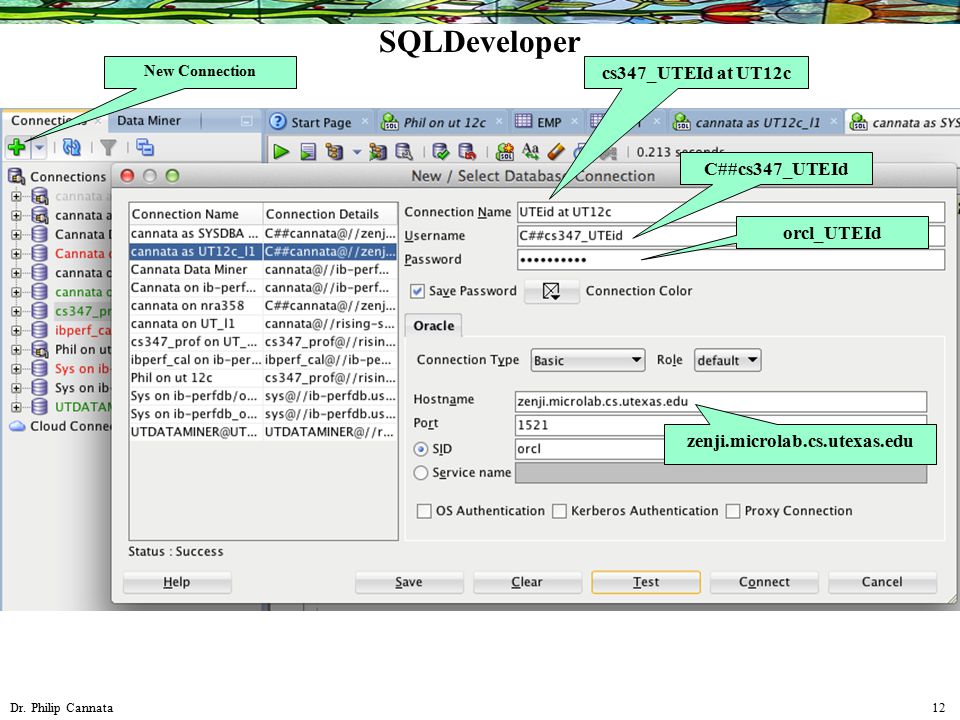Screen dimensions: 960x720
Task: Click the Test button
Action: [x=646, y=582]
